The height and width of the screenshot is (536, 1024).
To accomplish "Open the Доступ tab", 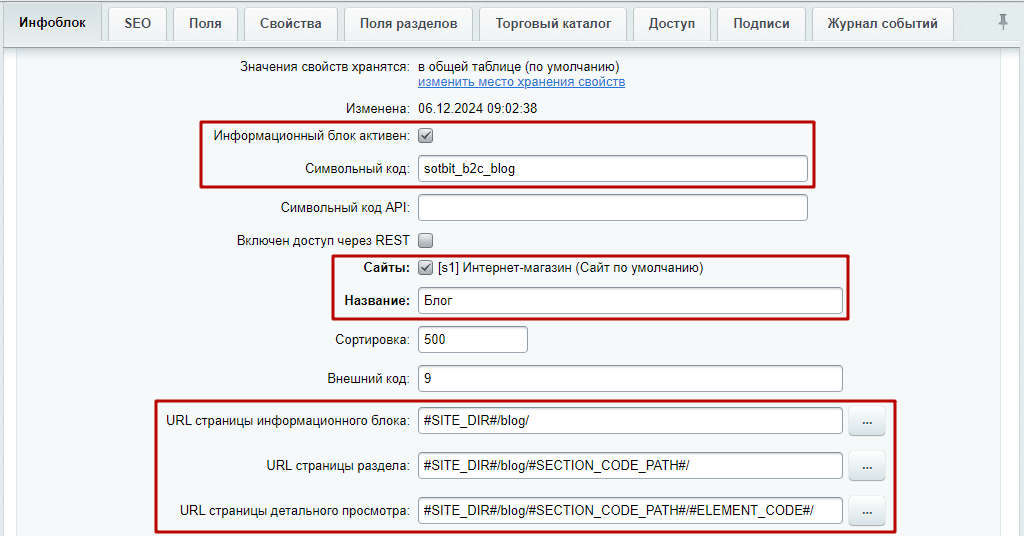I will (x=671, y=24).
